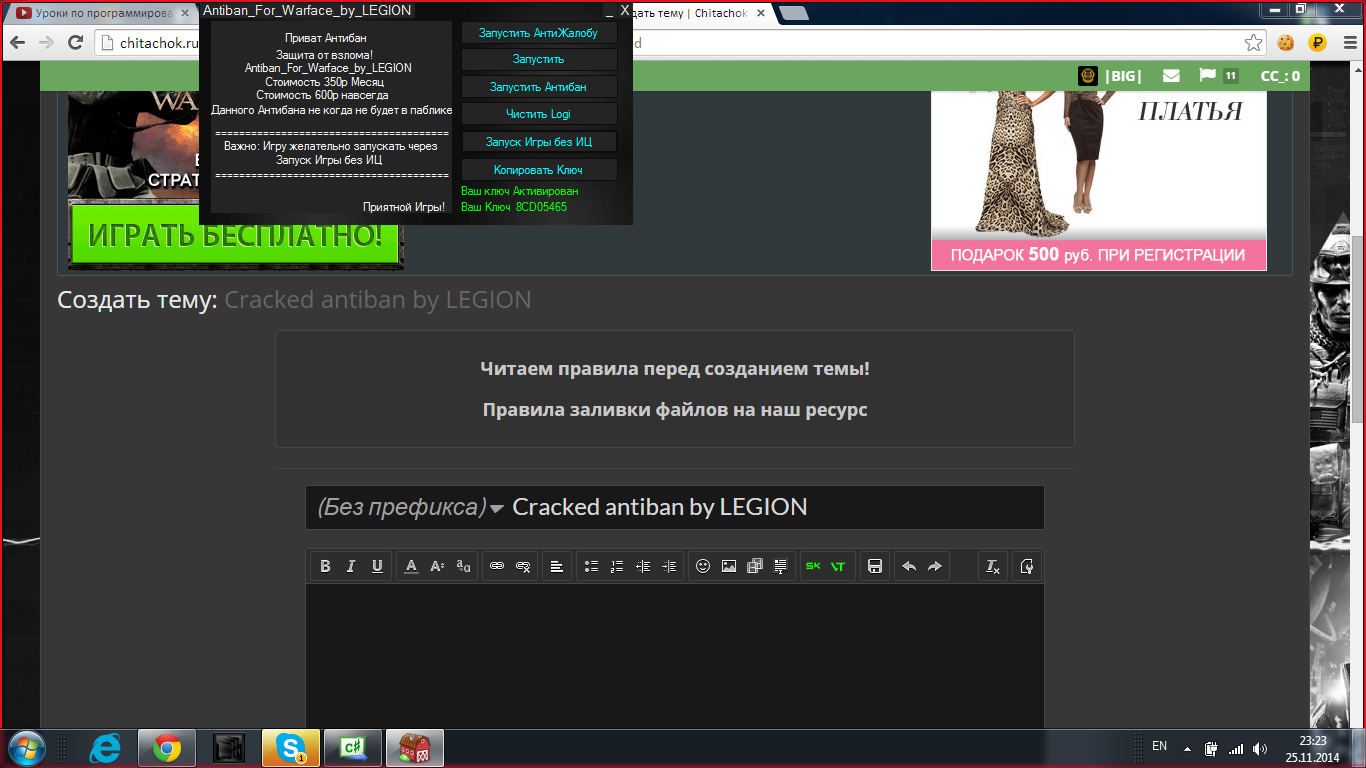Viewport: 1366px width, 768px height.
Task: Insert media with the overlapping frames icon
Action: tap(755, 566)
